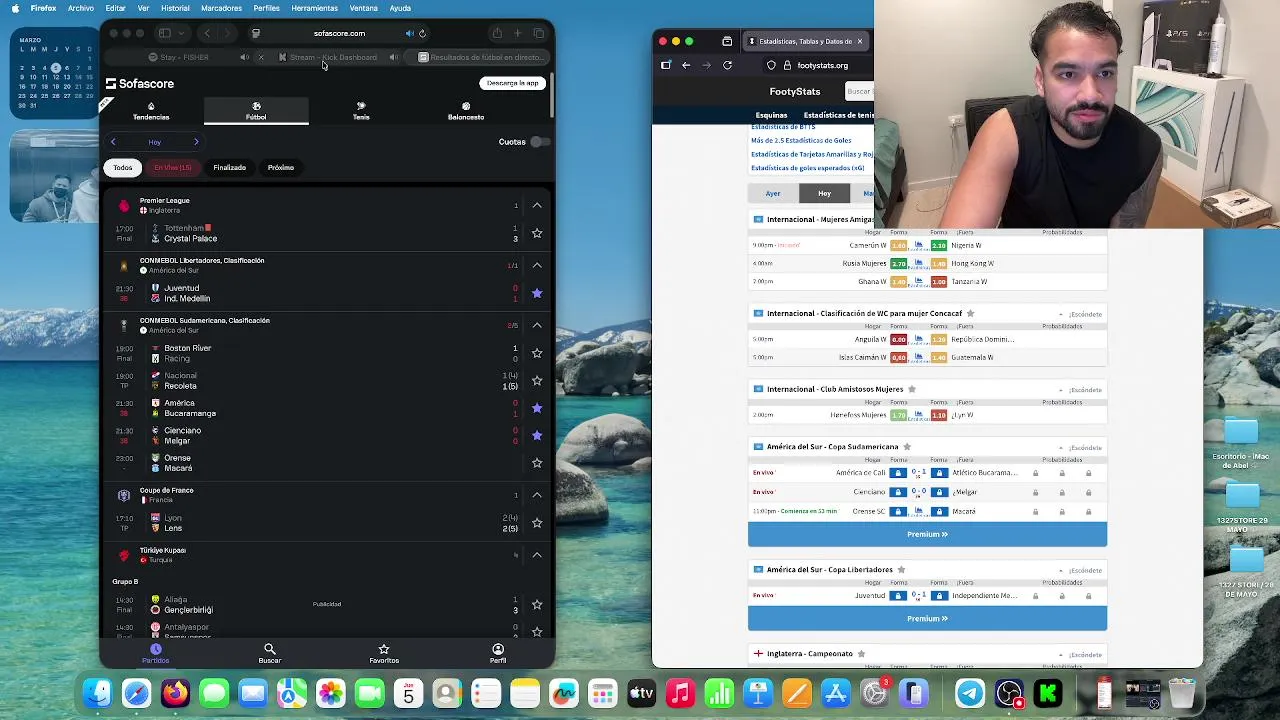Filter matches by Próximo
The width and height of the screenshot is (1280, 720).
281,168
